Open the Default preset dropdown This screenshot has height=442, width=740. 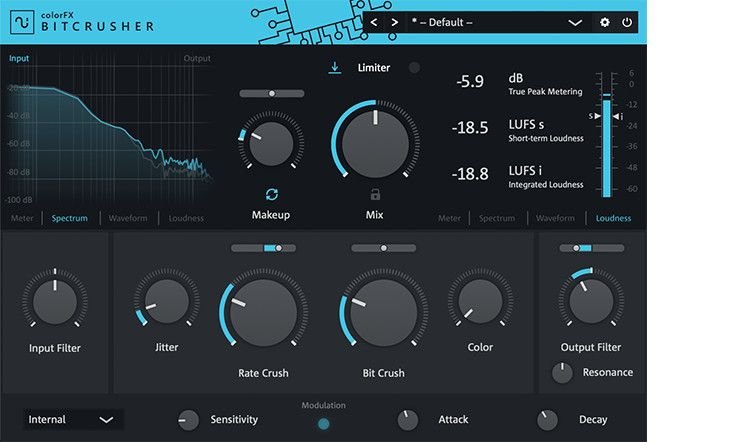coord(496,23)
